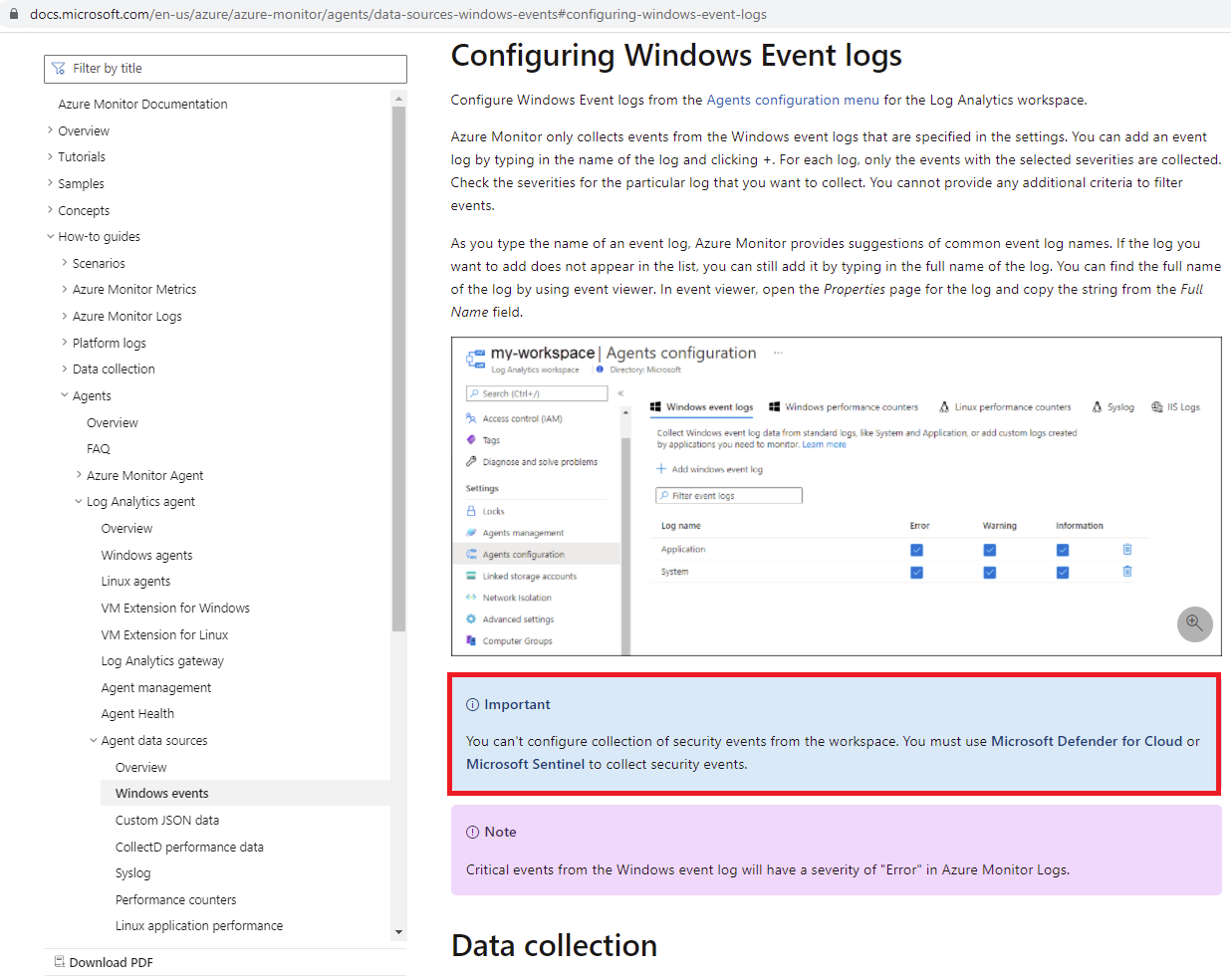Click the Agents management icon
Image resolution: width=1231 pixels, height=980 pixels.
pos(471,533)
